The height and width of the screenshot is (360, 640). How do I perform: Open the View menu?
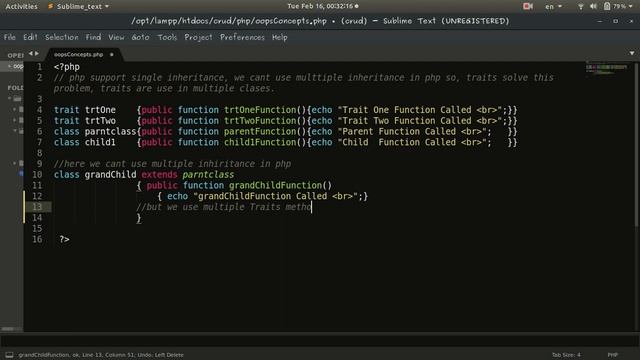pos(116,37)
